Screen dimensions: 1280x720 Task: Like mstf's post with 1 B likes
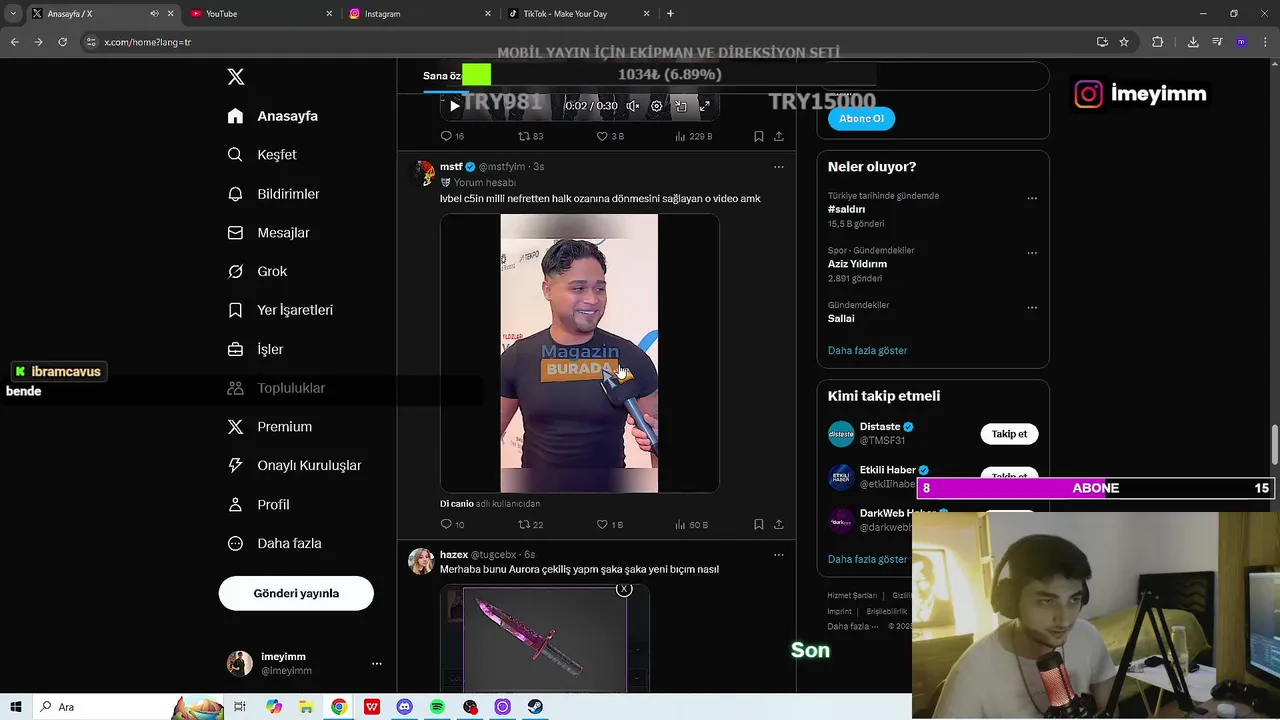(610, 524)
